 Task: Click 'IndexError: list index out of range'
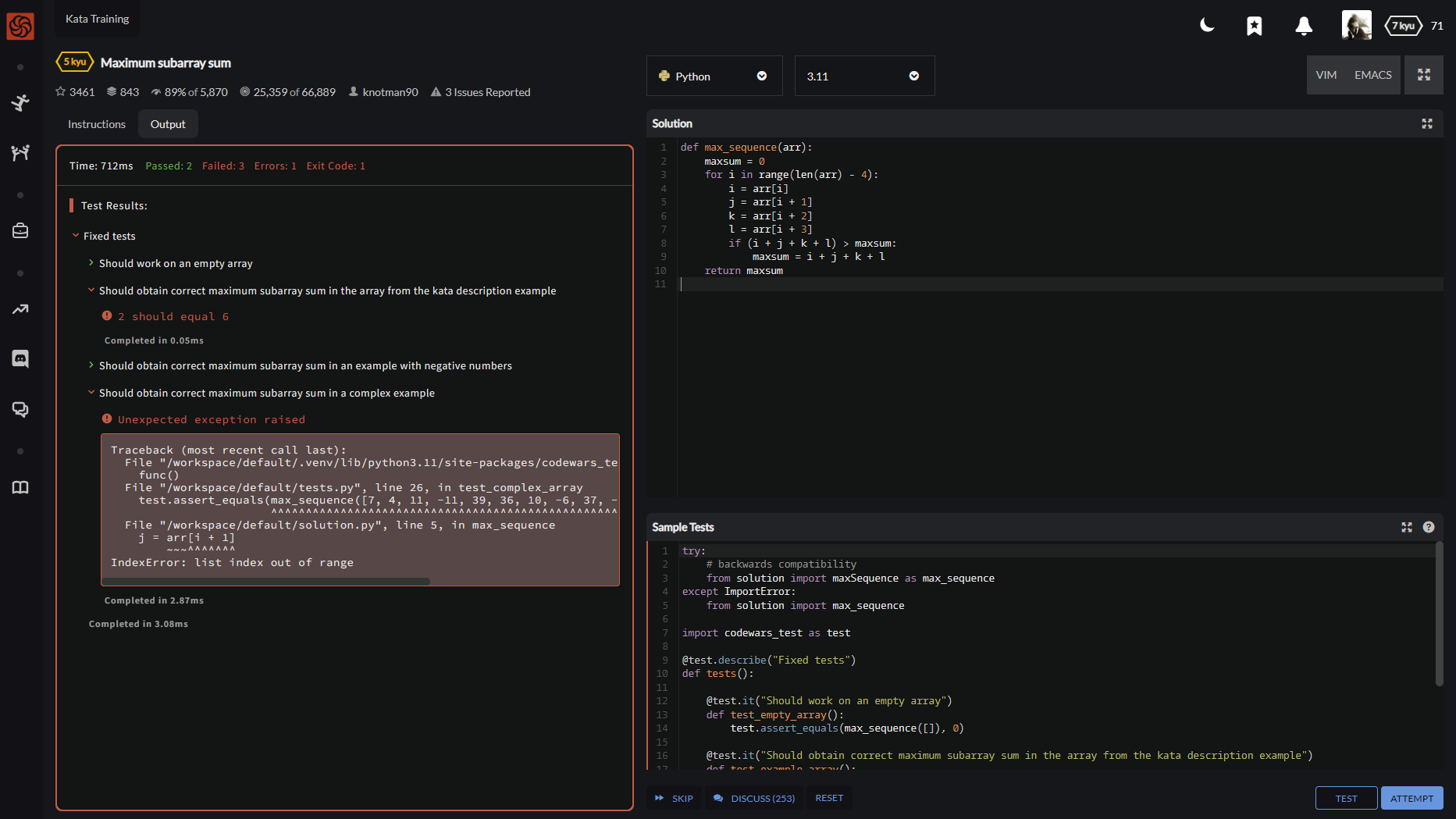coord(232,562)
